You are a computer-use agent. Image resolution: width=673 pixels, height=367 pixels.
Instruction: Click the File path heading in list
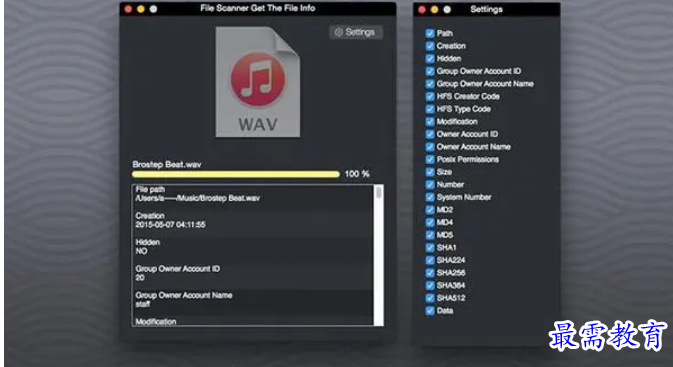click(150, 189)
